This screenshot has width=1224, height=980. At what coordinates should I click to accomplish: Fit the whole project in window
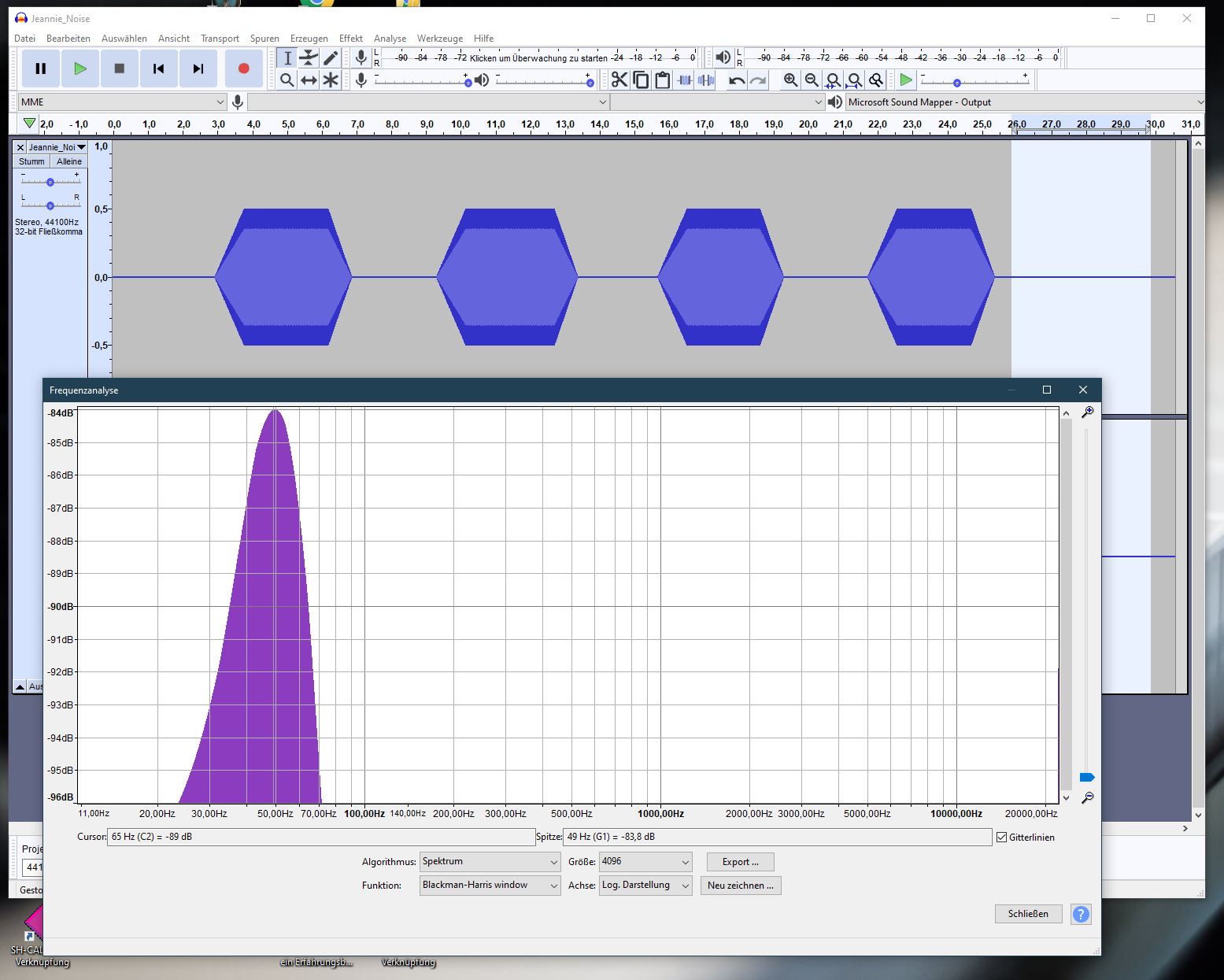click(x=854, y=80)
